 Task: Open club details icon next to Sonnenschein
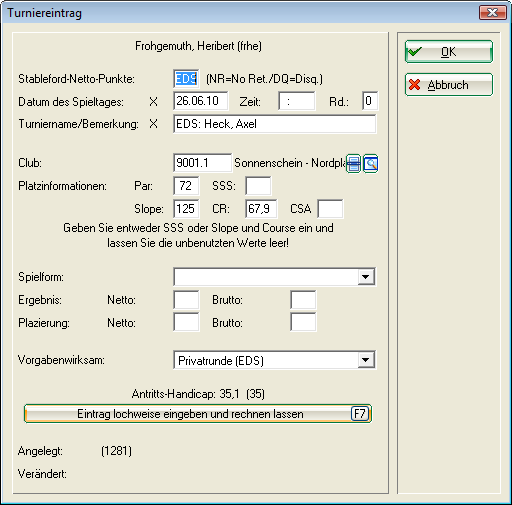(x=354, y=163)
